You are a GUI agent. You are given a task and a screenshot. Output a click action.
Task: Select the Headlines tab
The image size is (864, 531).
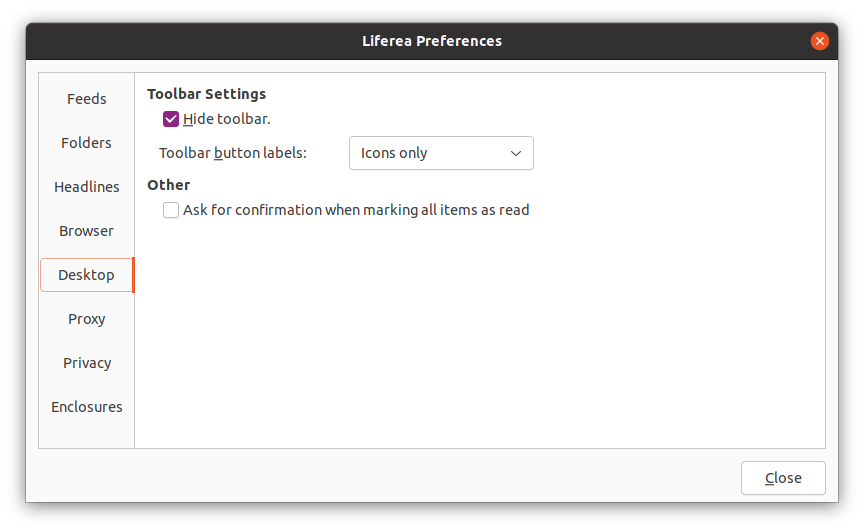[86, 187]
